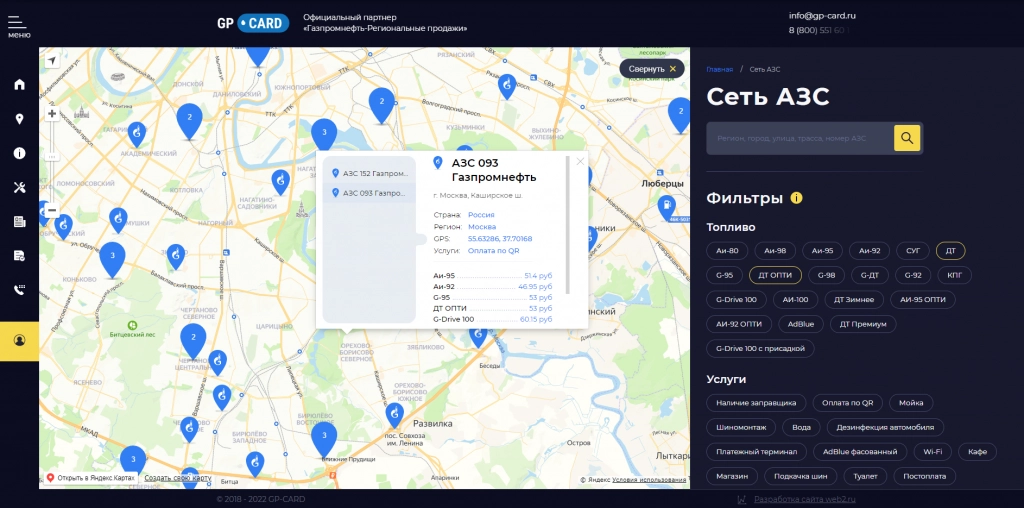Zoom in the map with plus button
Image resolution: width=1024 pixels, height=508 pixels.
tap(52, 114)
